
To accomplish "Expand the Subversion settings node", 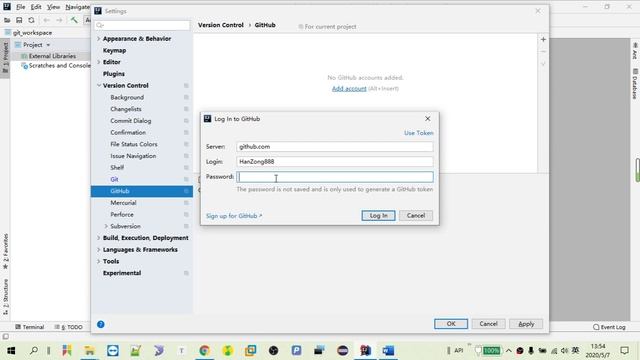I will [106, 226].
